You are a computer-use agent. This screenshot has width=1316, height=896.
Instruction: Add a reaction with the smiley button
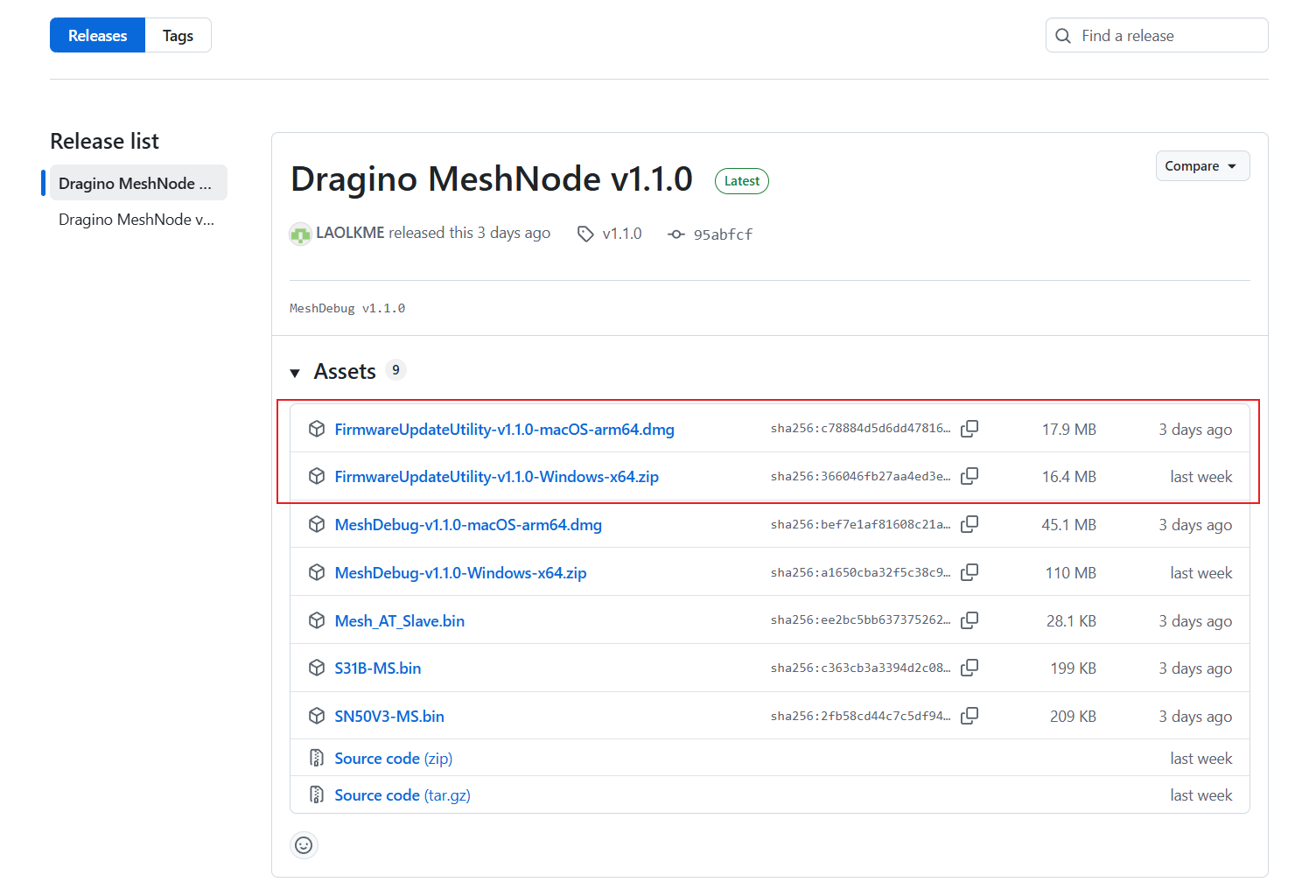304,845
